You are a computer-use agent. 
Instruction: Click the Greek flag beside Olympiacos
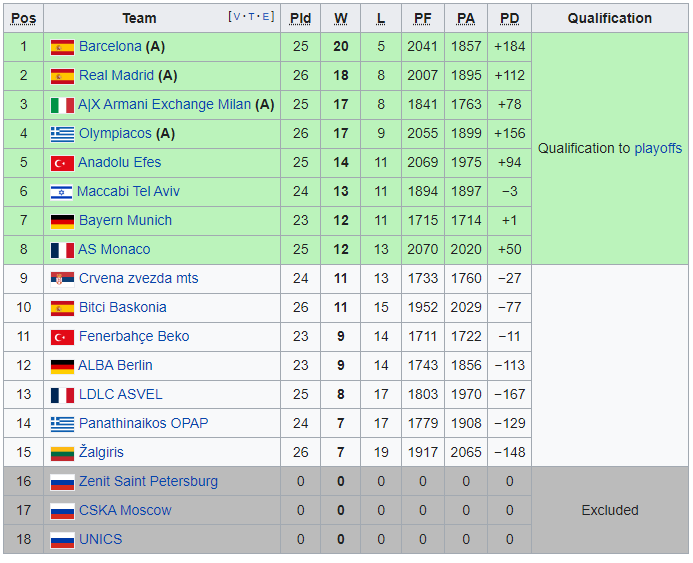(62, 134)
